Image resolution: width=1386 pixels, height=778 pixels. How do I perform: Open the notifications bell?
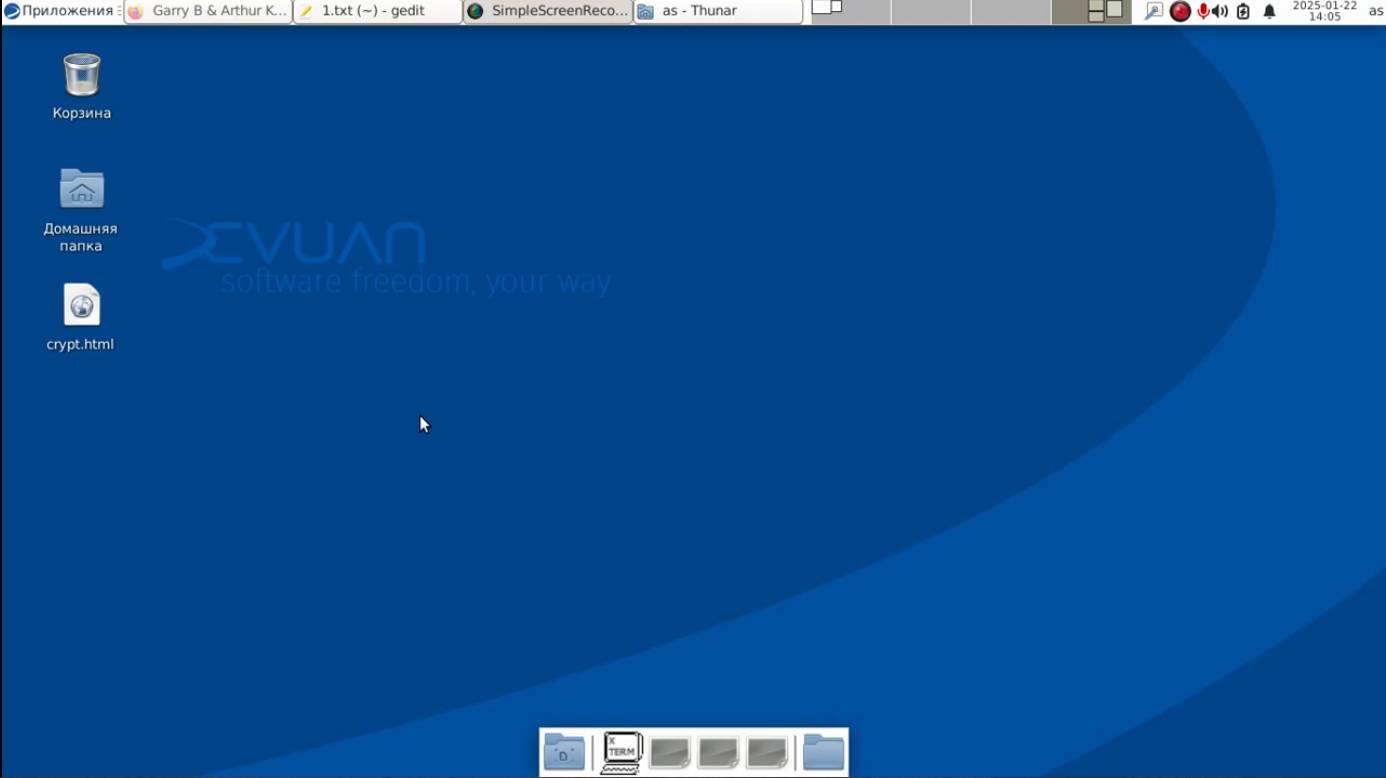(x=1269, y=11)
